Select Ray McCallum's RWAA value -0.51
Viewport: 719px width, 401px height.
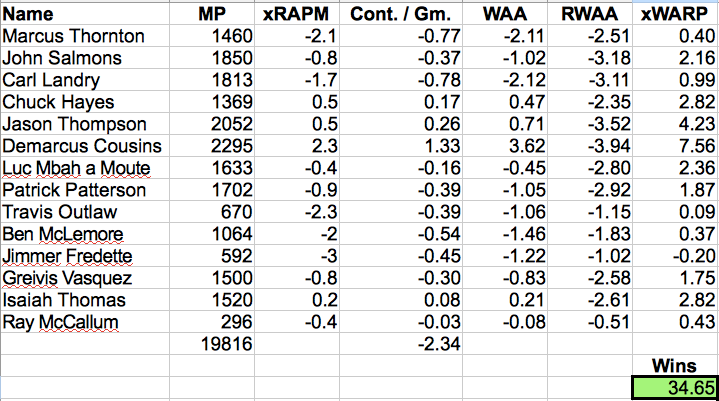coord(590,322)
